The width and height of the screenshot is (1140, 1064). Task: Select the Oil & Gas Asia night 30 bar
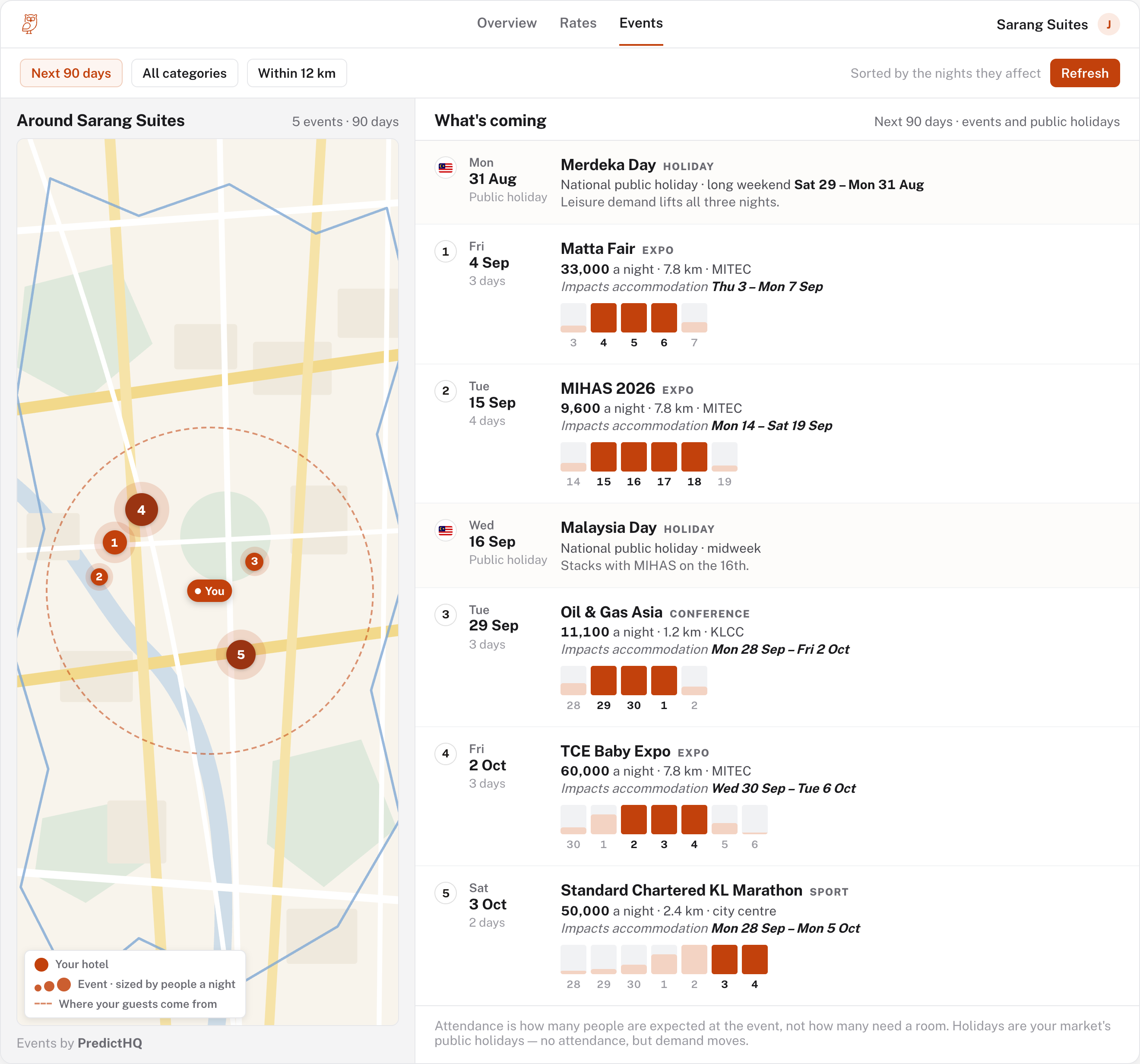633,680
